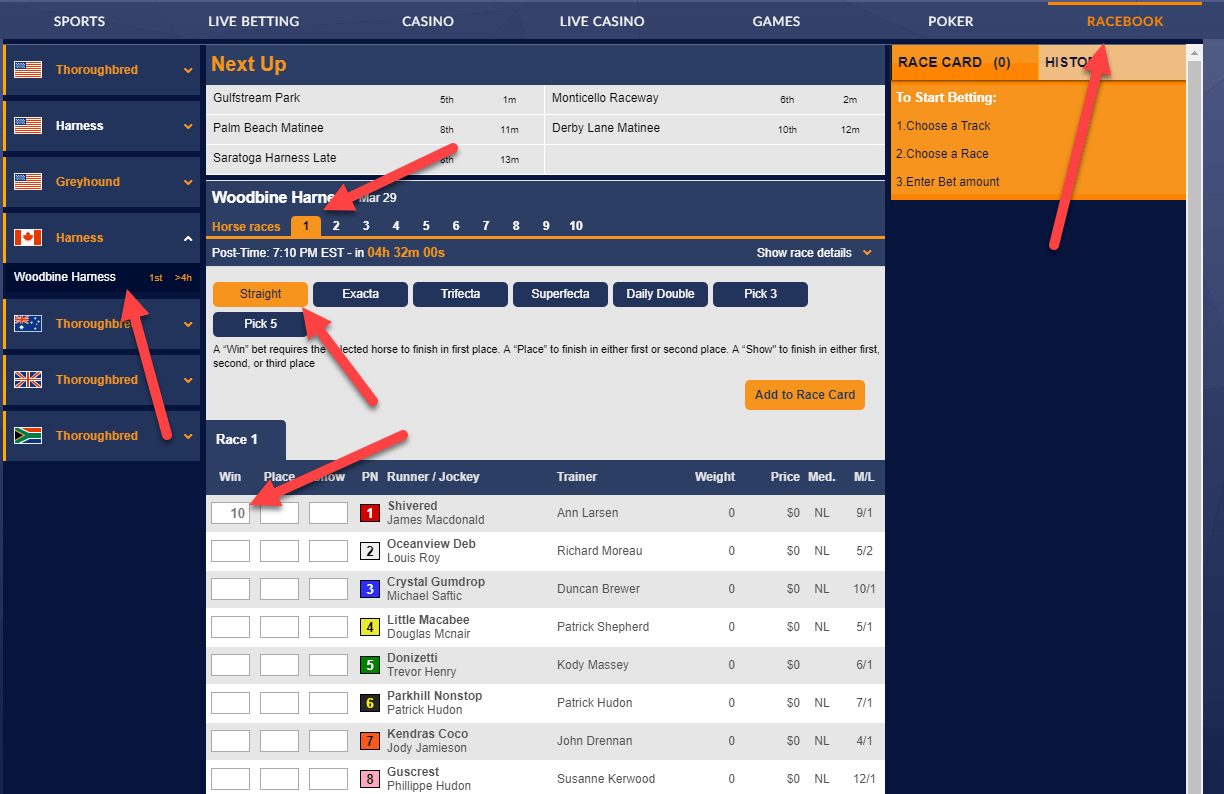1224x794 pixels.
Task: Show race details dropdown
Action: click(x=814, y=253)
